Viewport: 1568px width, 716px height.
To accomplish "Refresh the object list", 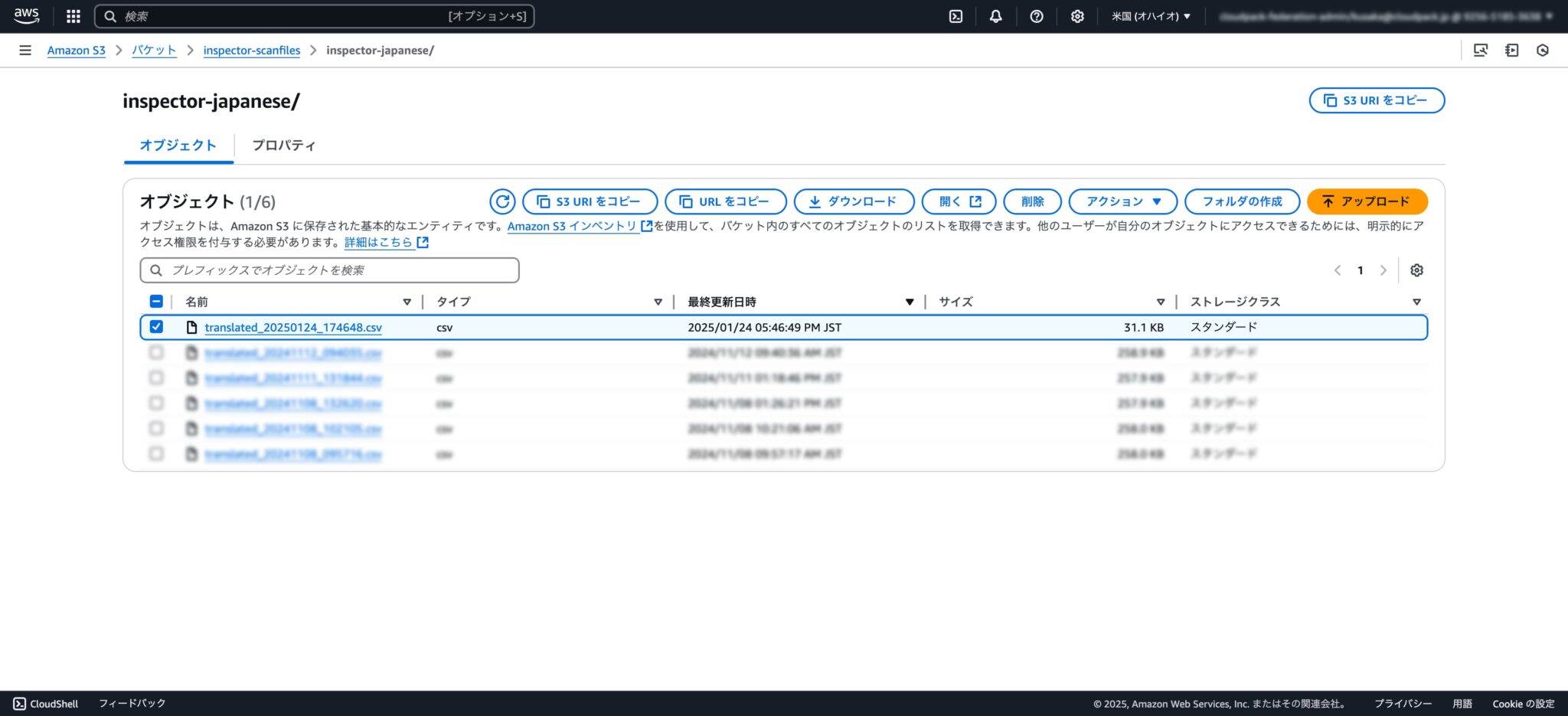I will pos(503,201).
